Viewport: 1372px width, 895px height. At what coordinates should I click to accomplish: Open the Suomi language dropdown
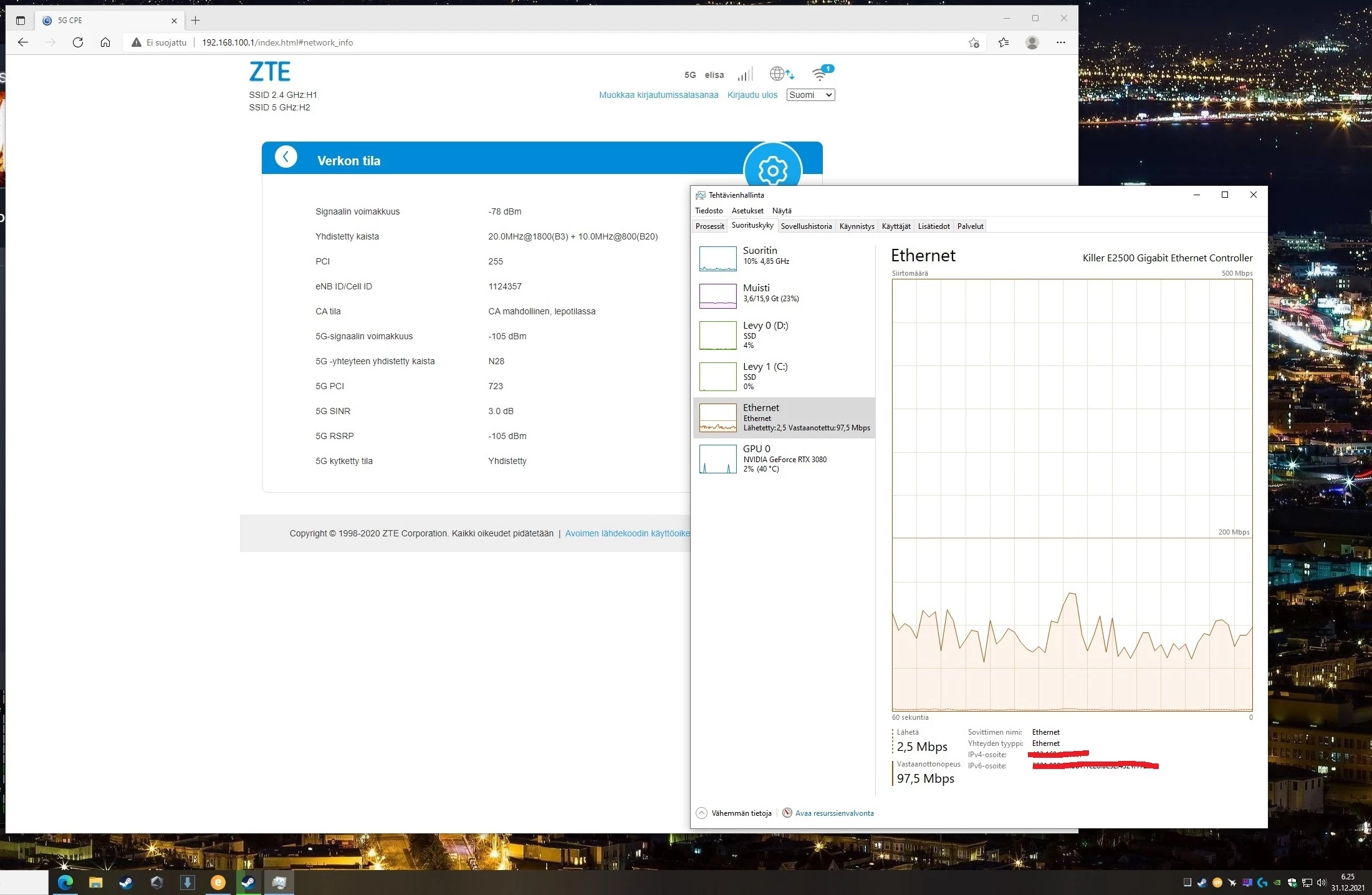click(810, 95)
